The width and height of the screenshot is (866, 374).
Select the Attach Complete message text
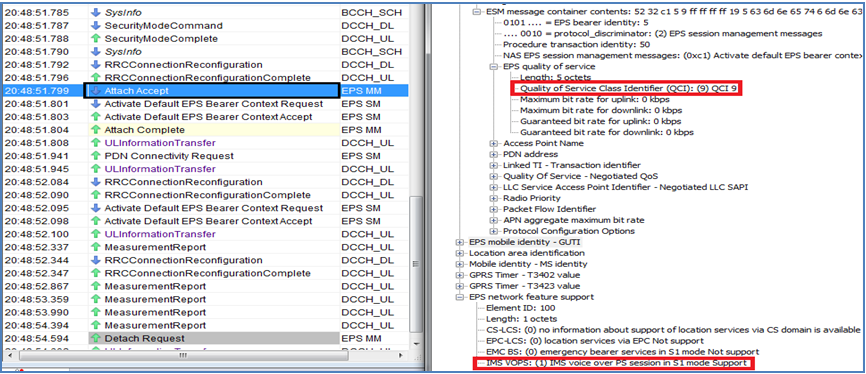(x=144, y=130)
